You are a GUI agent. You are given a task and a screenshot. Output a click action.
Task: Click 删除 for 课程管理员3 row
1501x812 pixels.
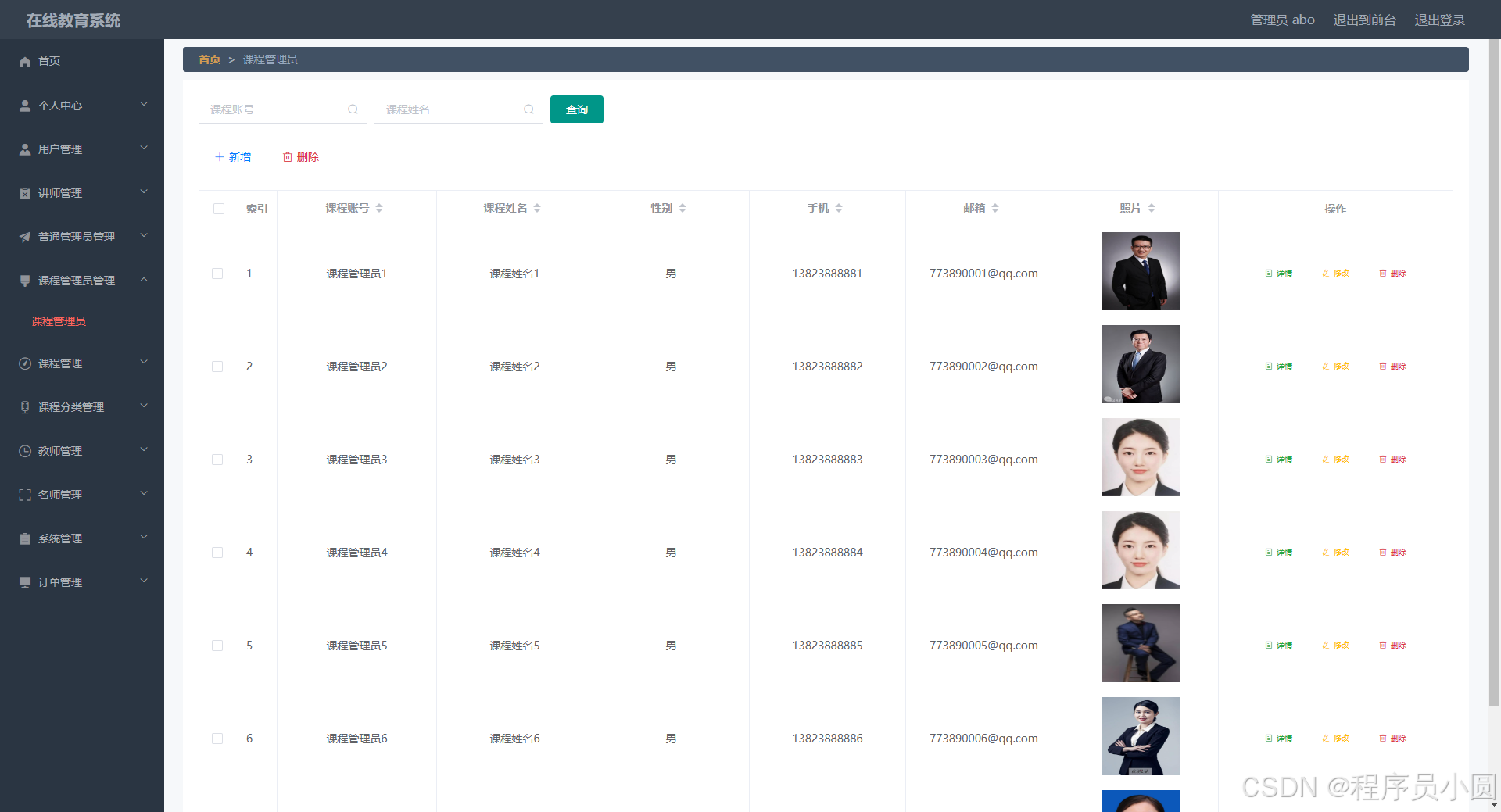[x=1393, y=460]
